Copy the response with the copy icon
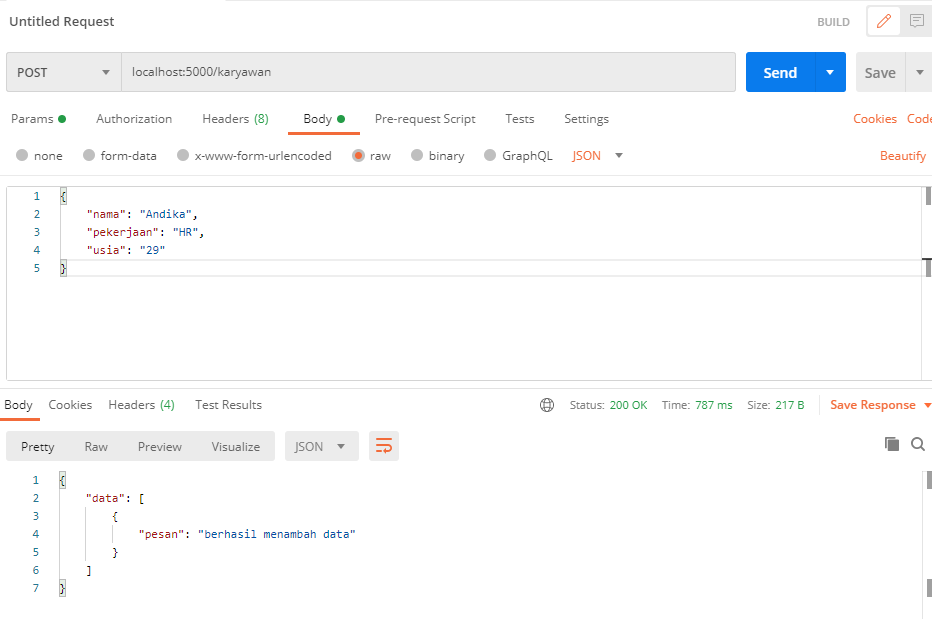The height and width of the screenshot is (619, 932). coord(892,444)
